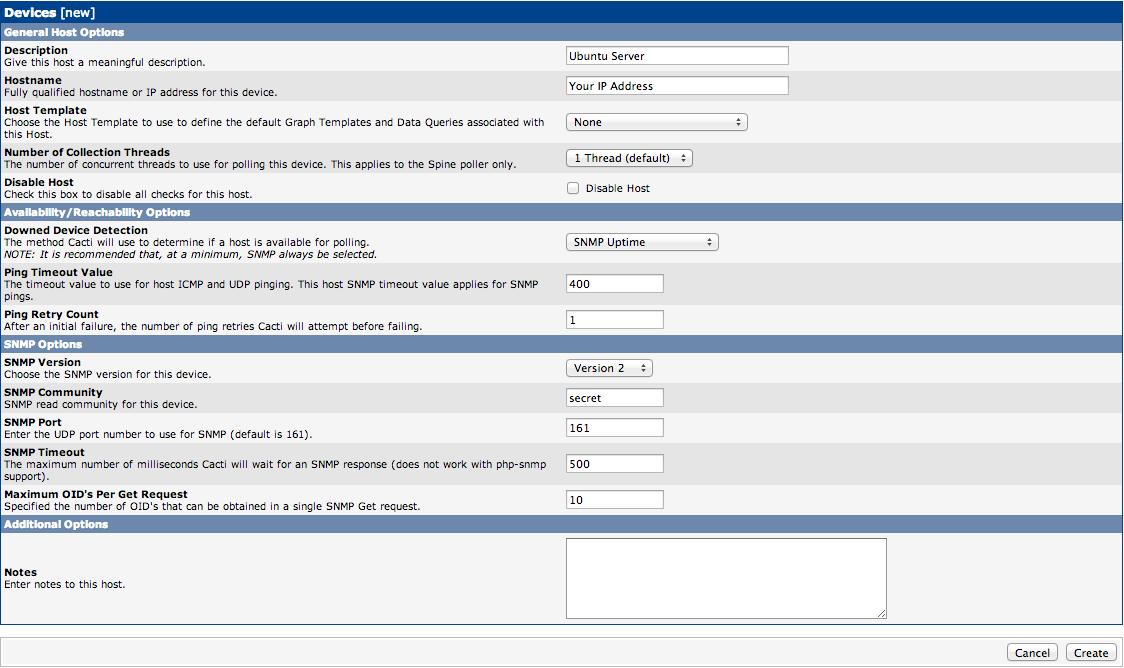Click the Create button
Viewport: 1124px width, 668px height.
click(x=1091, y=652)
